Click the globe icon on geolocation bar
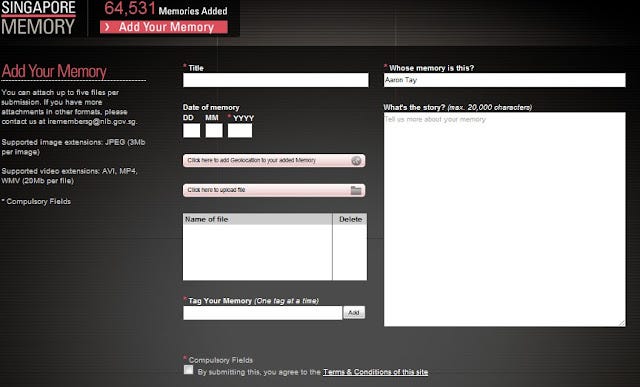 [356, 160]
